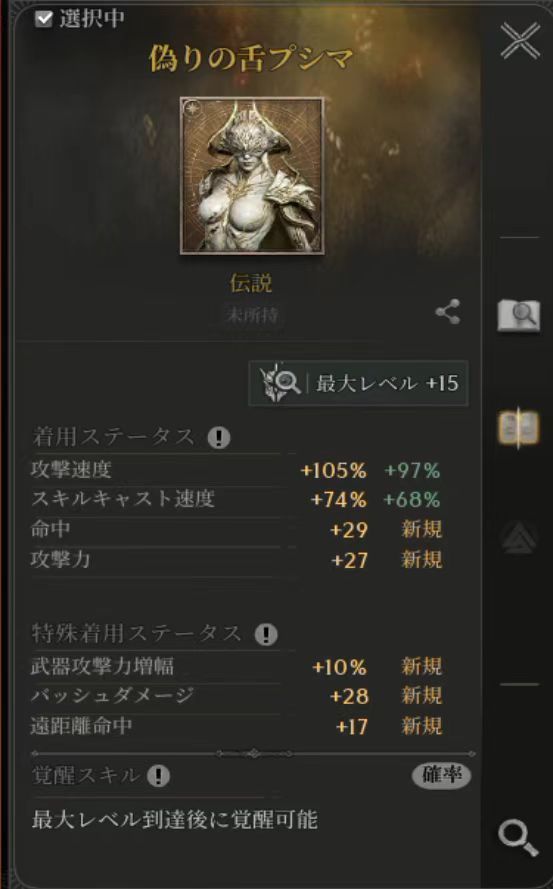Open the book magnifier lookup icon
The image size is (553, 889).
(x=519, y=316)
